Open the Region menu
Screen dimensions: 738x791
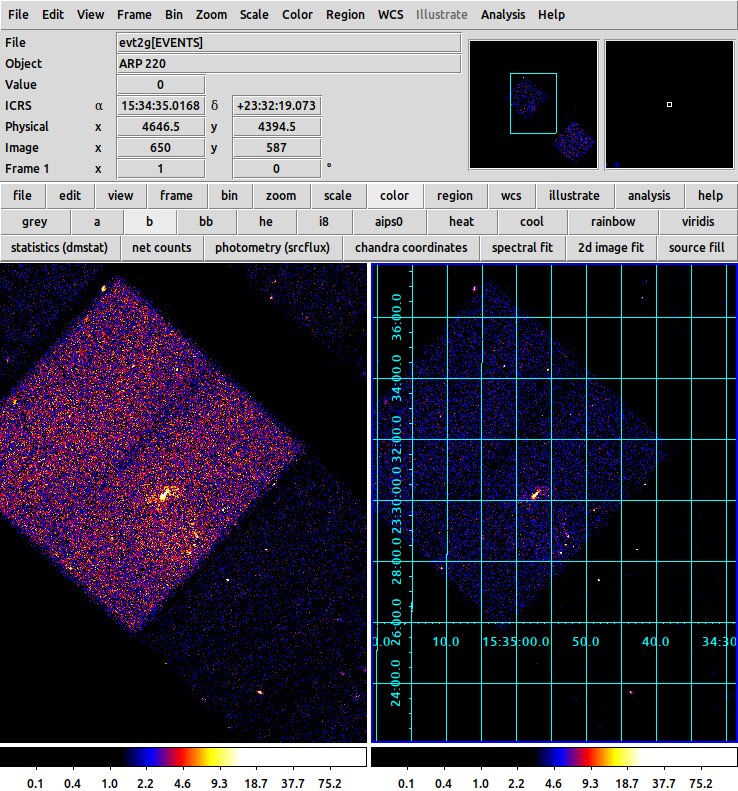tap(345, 15)
